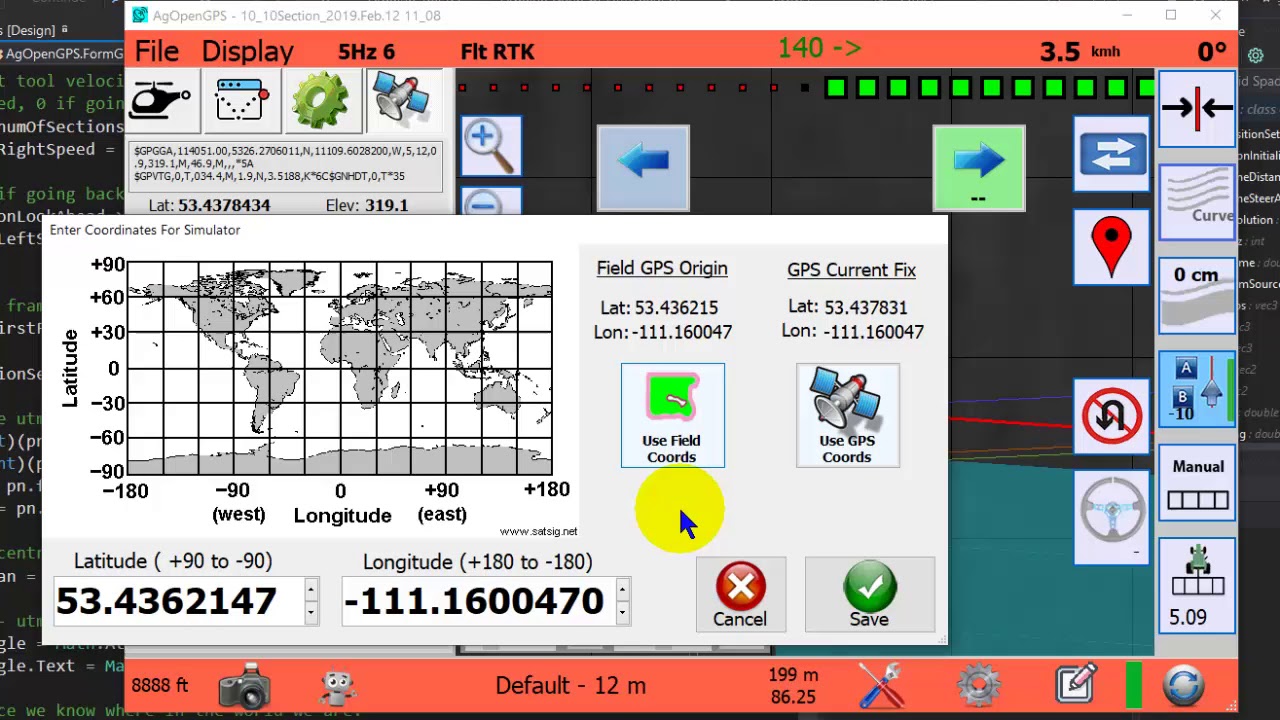Open the File menu in AgOpenGPS

coord(157,51)
